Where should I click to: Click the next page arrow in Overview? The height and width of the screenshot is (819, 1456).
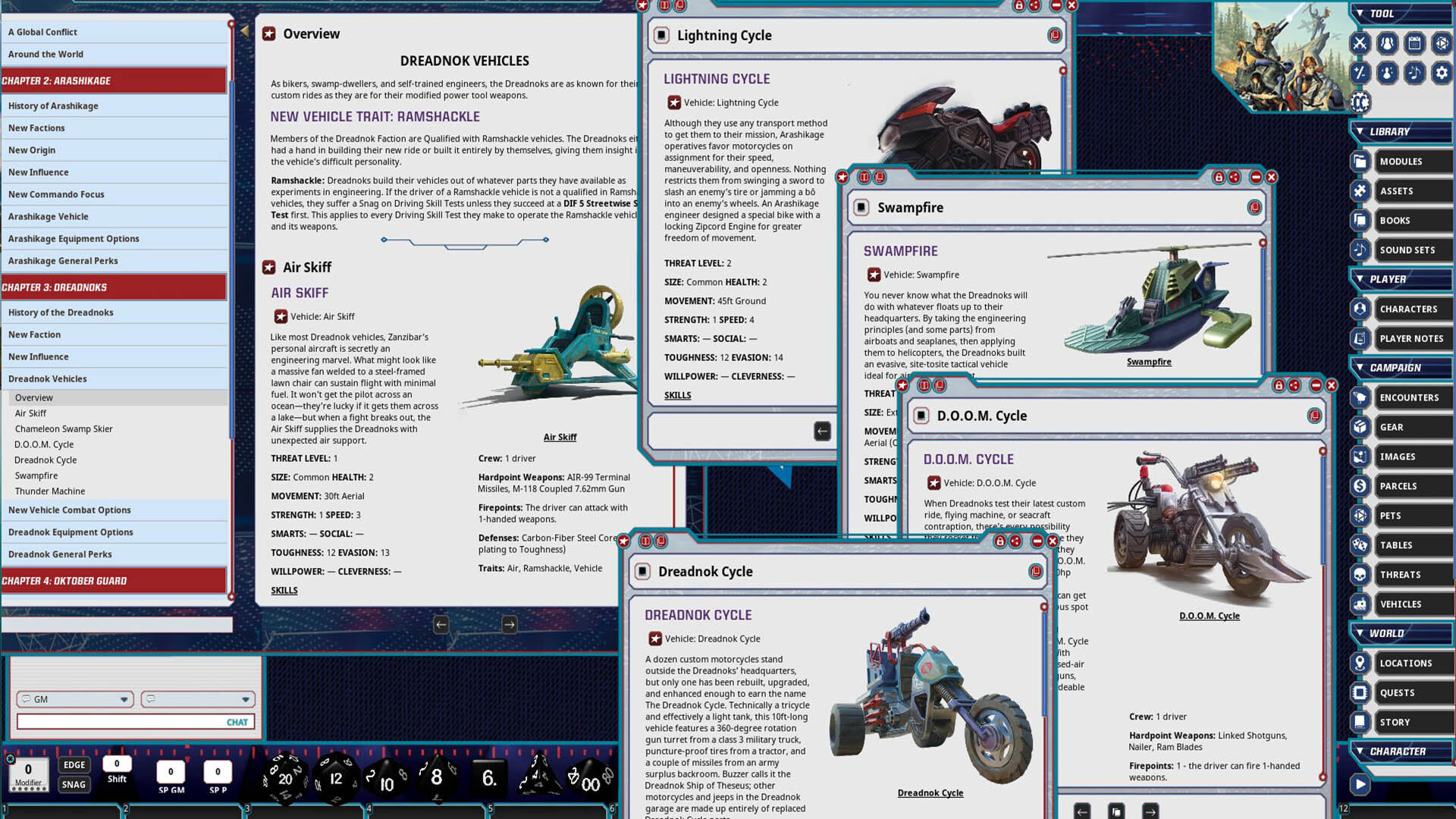(508, 625)
